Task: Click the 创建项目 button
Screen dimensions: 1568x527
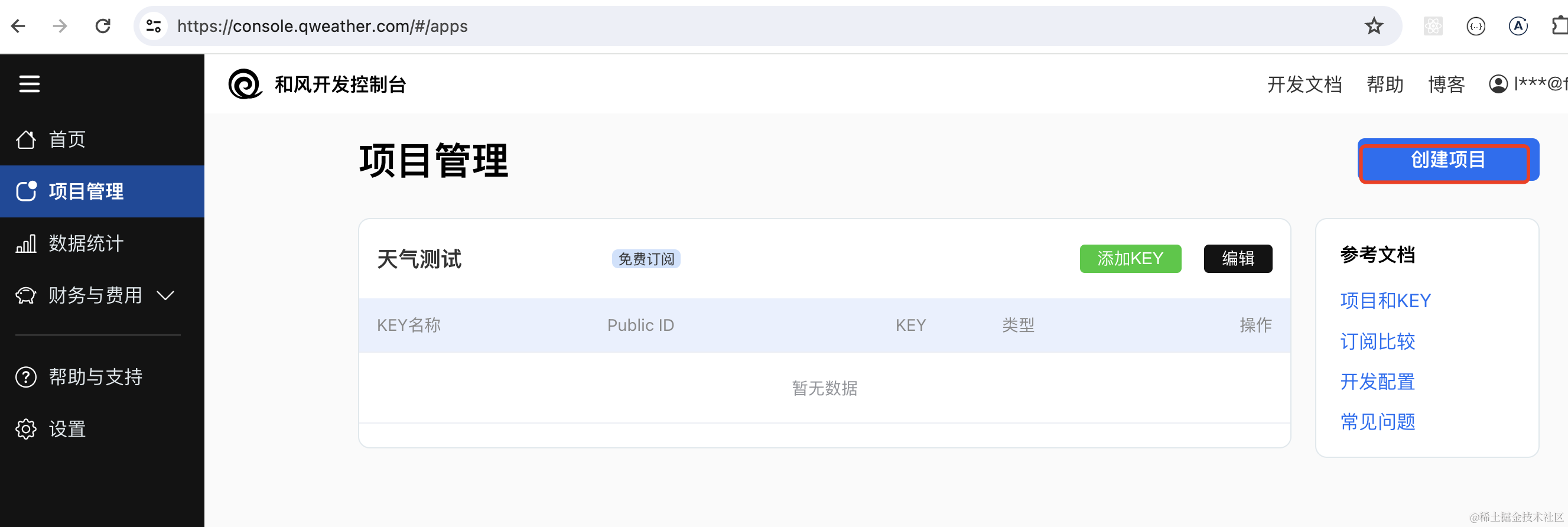Action: pos(1447,160)
